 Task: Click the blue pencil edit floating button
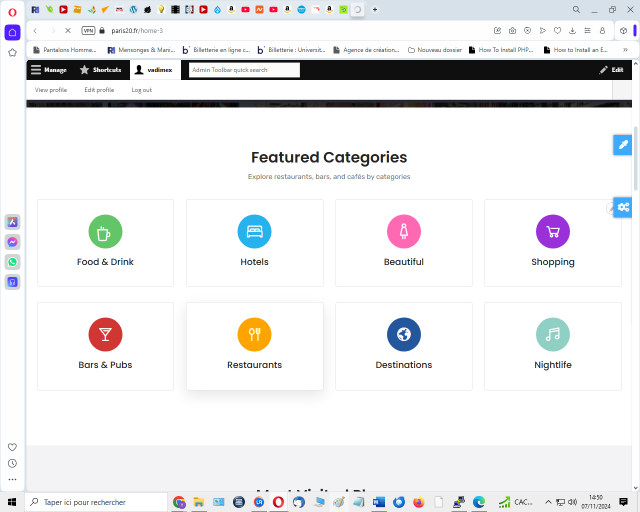[x=622, y=145]
